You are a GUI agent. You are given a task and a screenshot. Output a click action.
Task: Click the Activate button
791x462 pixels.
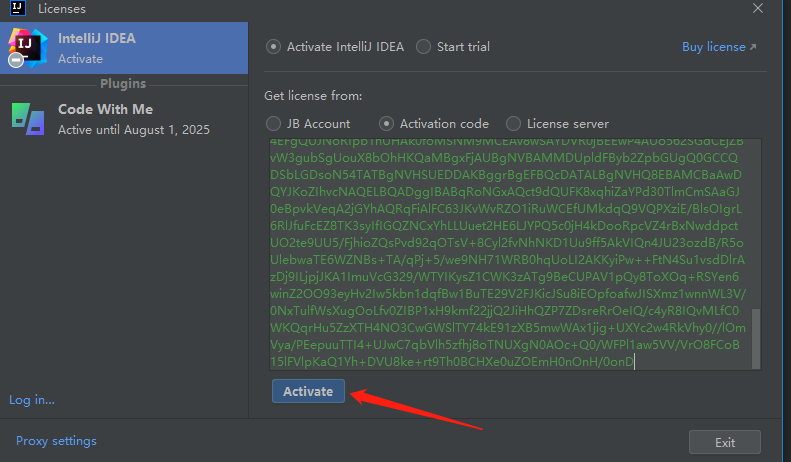point(308,391)
